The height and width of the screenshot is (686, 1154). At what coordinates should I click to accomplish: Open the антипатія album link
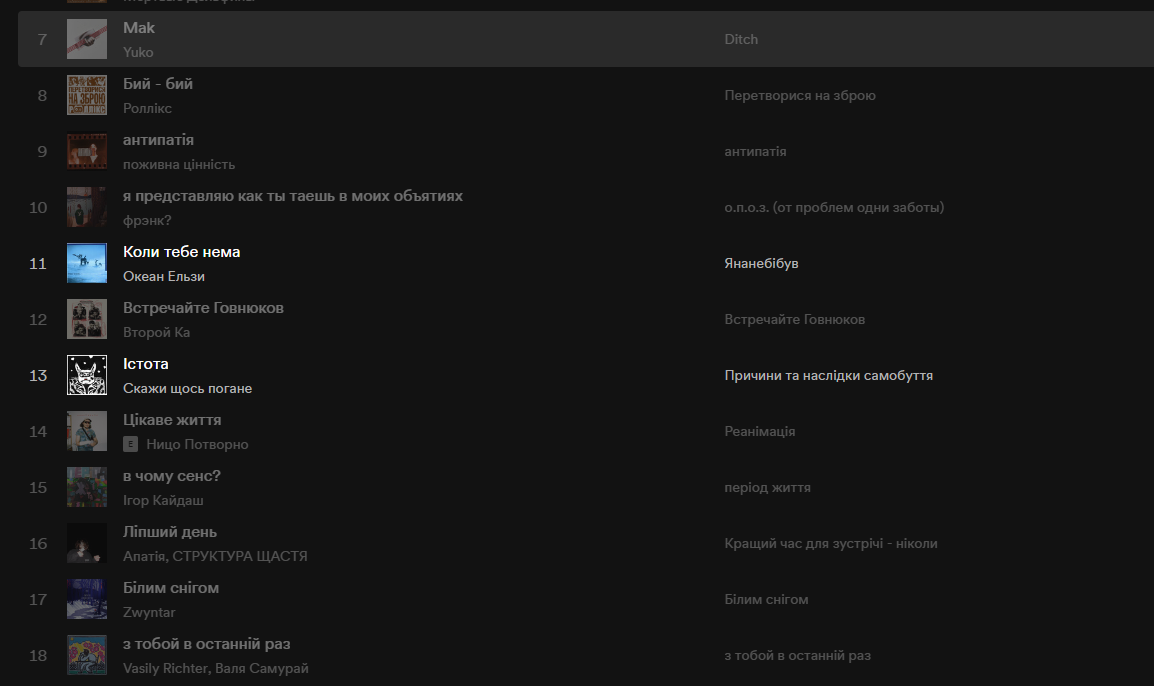755,151
